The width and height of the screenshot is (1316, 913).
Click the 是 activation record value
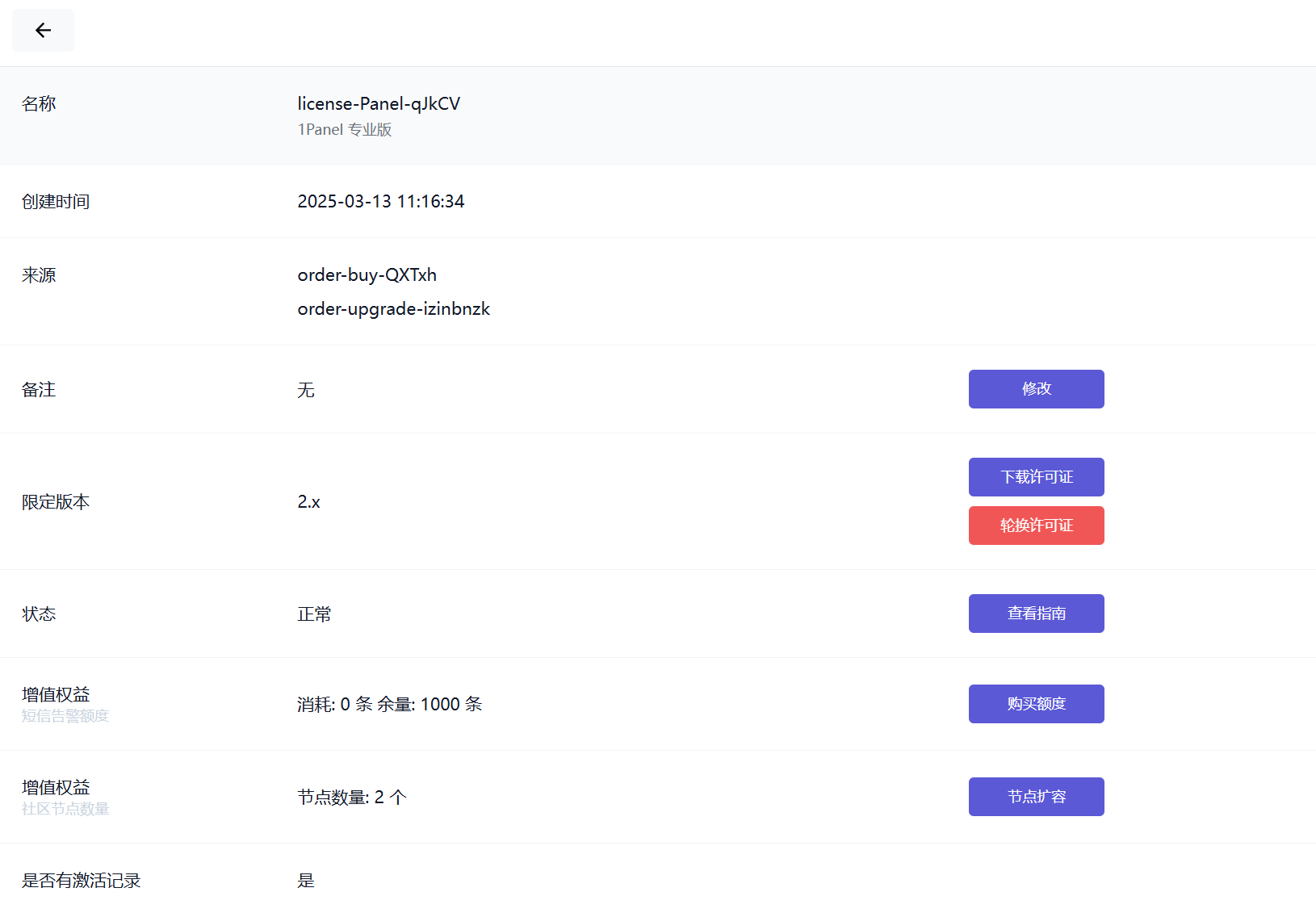pyautogui.click(x=306, y=881)
